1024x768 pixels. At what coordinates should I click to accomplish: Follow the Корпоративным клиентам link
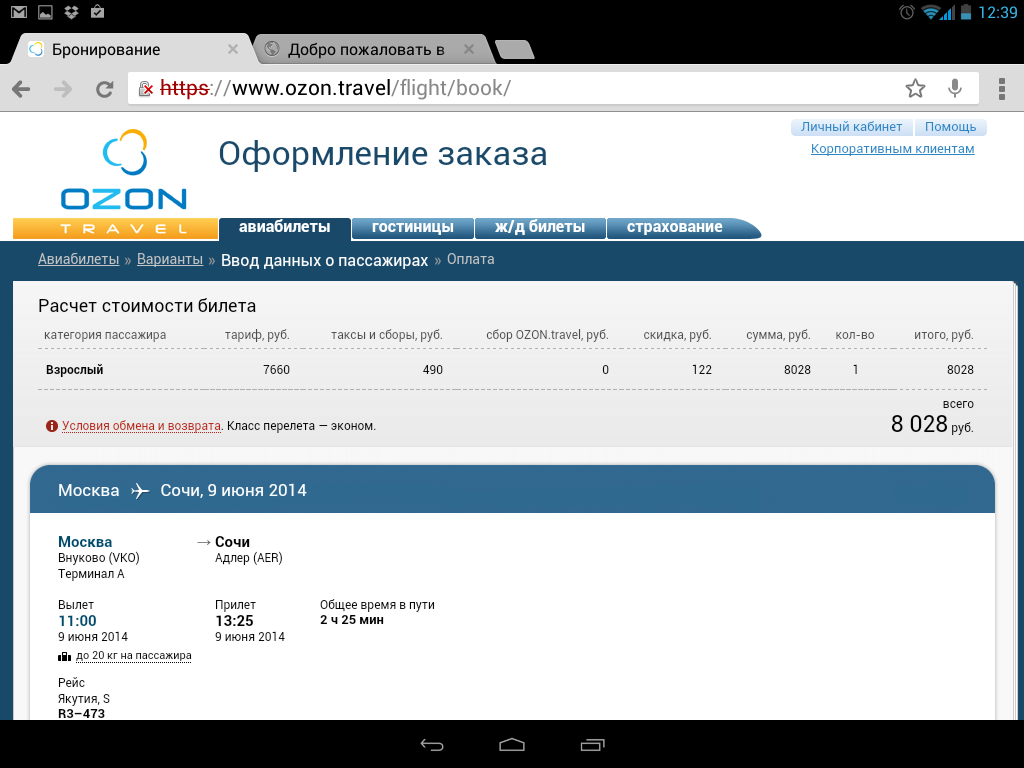(892, 149)
